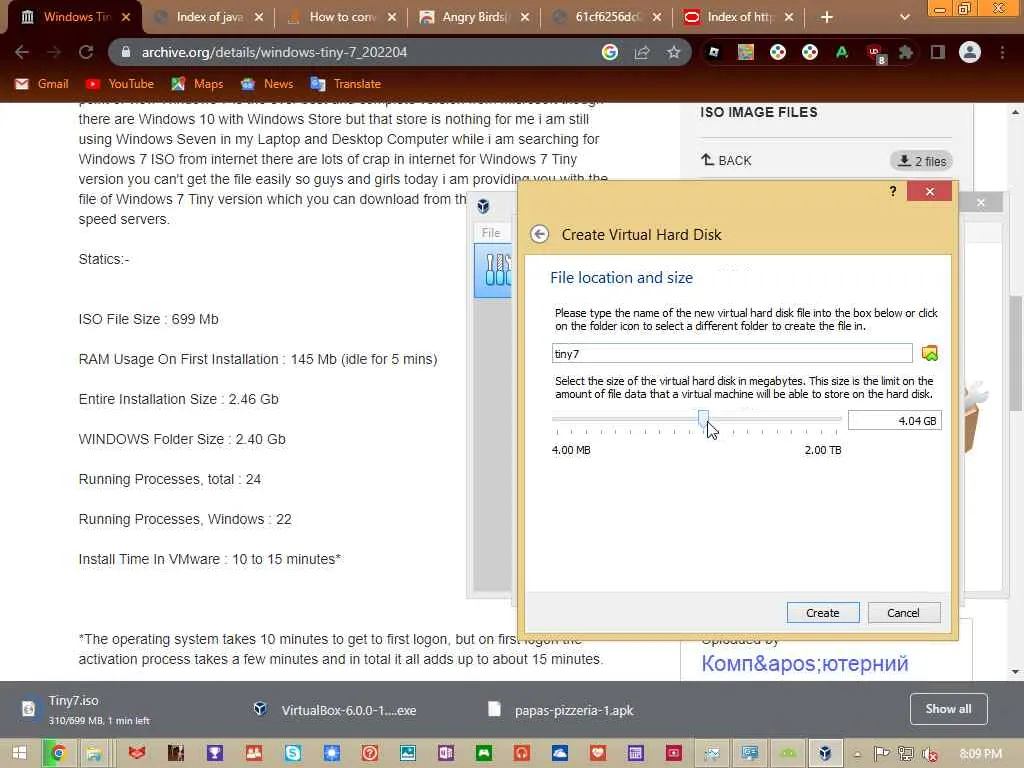Switch to the 61cf6256dc tab
Viewport: 1024px width, 768px height.
pos(607,17)
